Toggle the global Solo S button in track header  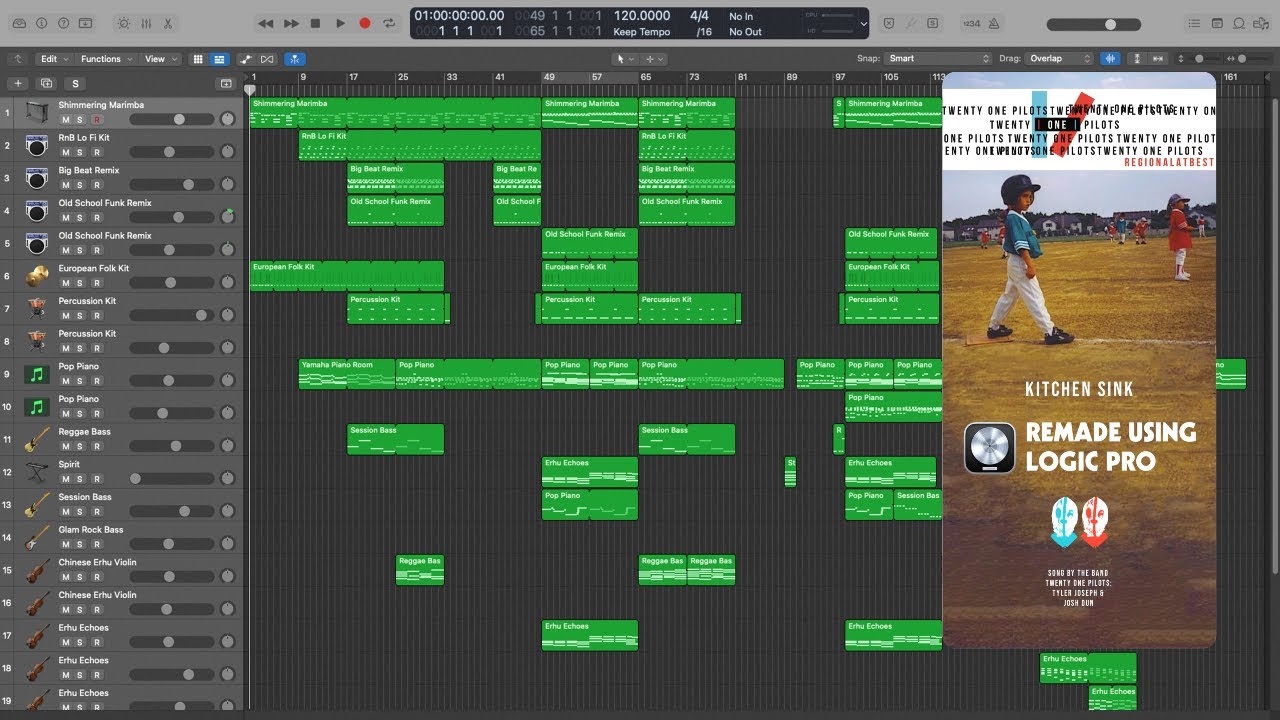(x=76, y=84)
